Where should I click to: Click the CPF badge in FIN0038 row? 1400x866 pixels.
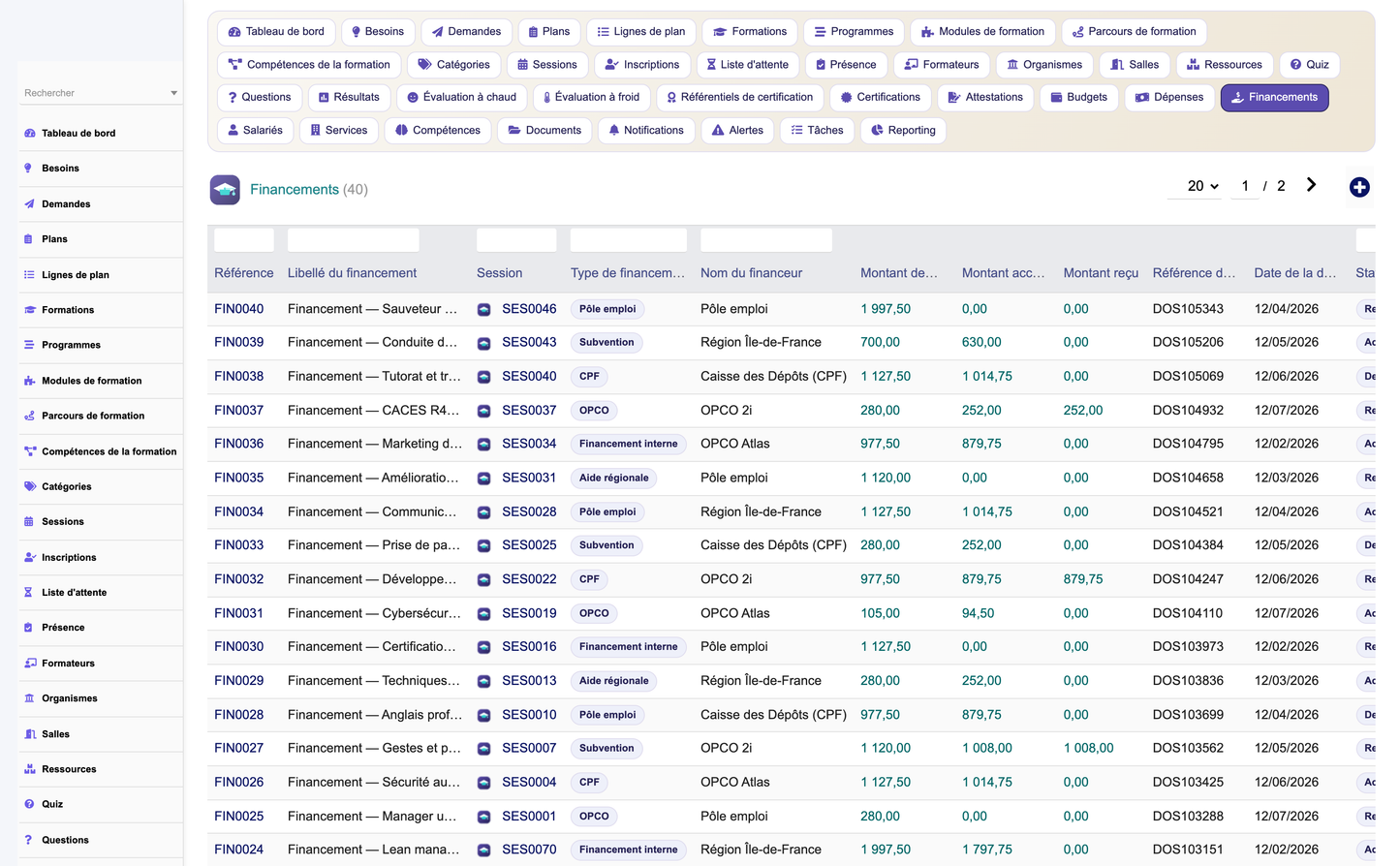pyautogui.click(x=589, y=376)
